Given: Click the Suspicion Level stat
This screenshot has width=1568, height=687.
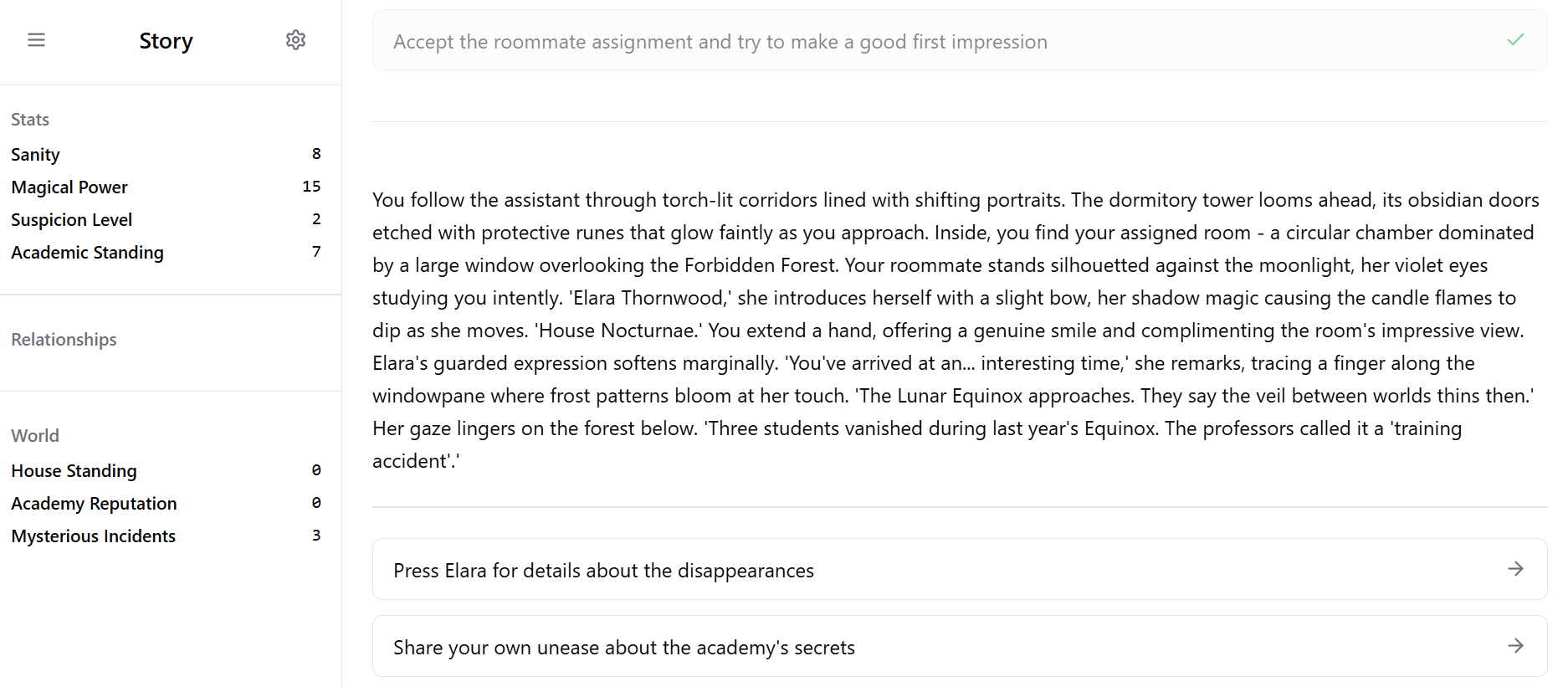Looking at the screenshot, I should [x=166, y=219].
